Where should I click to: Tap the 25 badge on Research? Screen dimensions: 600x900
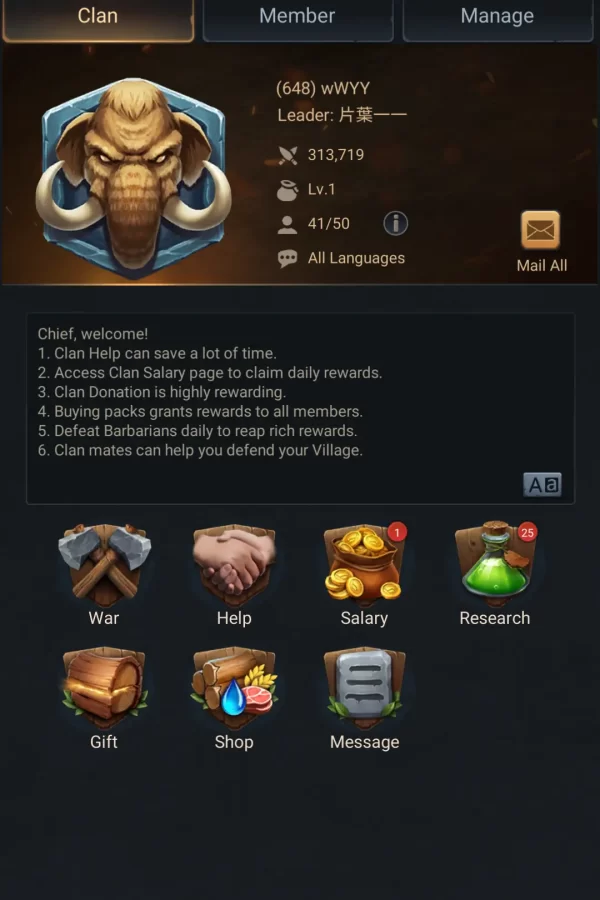(527, 533)
